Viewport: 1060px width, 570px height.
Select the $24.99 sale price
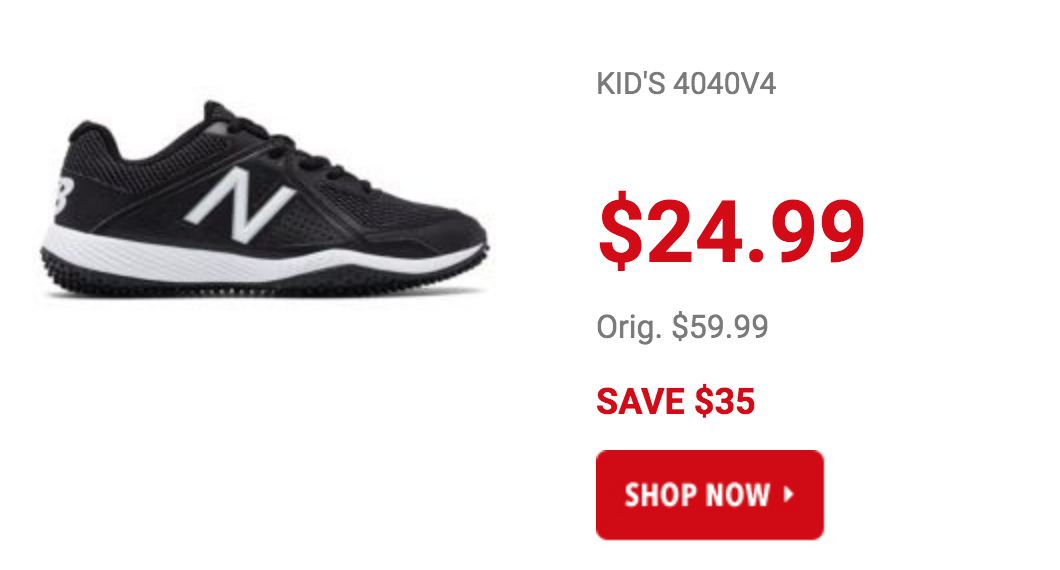coord(731,231)
